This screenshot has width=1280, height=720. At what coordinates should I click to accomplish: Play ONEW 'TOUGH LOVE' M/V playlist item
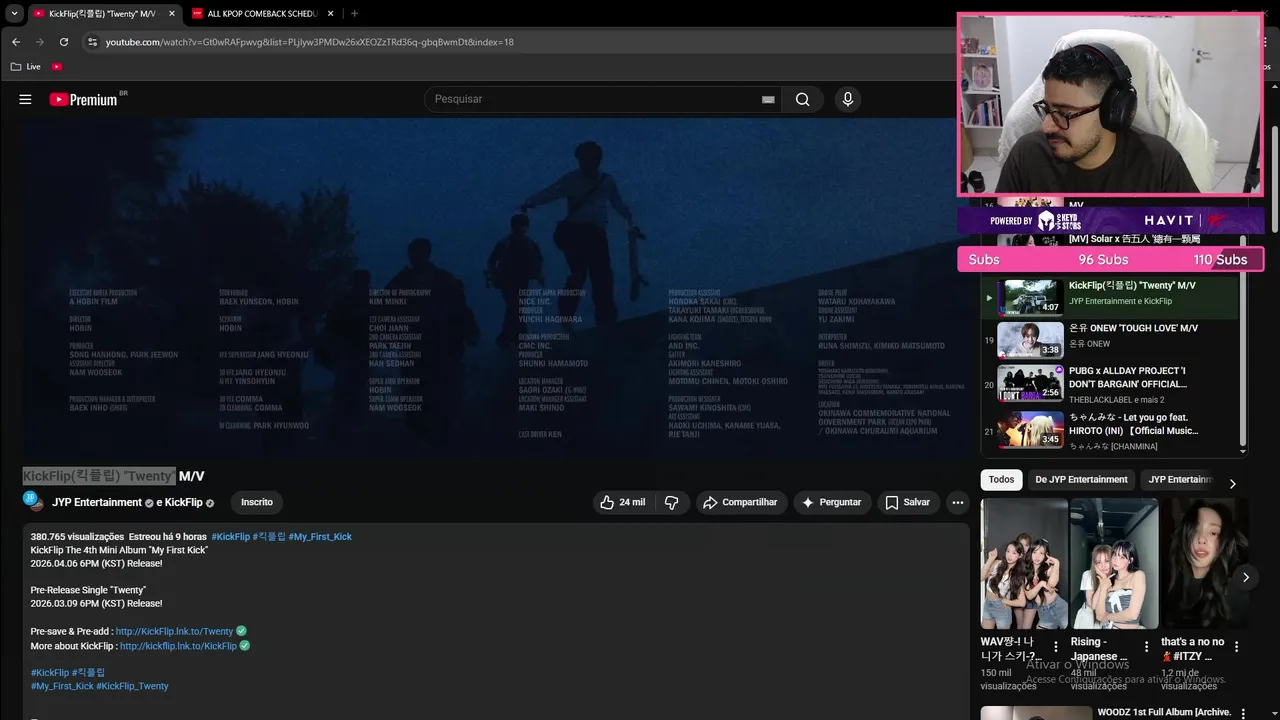pyautogui.click(x=1110, y=340)
